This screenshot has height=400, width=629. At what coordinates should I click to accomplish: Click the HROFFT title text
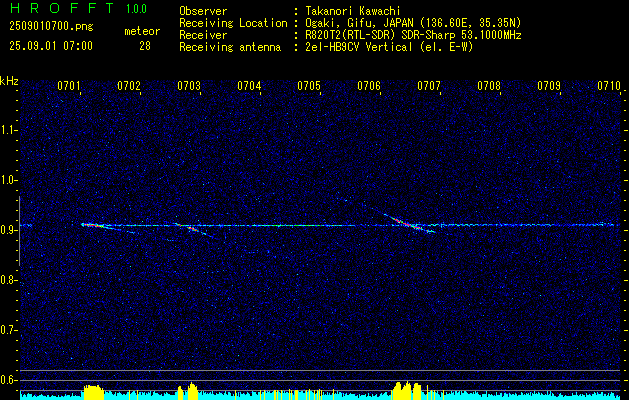click(61, 8)
